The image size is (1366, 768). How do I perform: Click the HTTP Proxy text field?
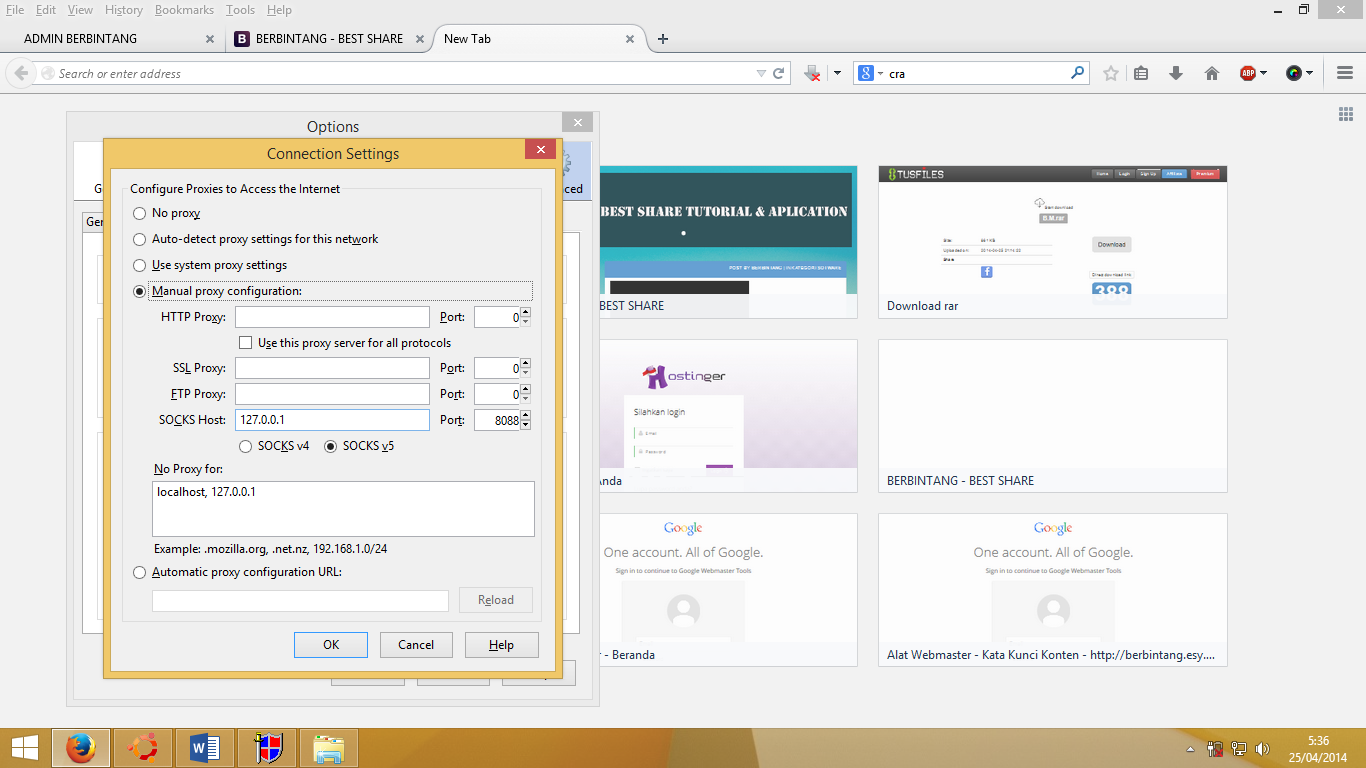pyautogui.click(x=332, y=317)
